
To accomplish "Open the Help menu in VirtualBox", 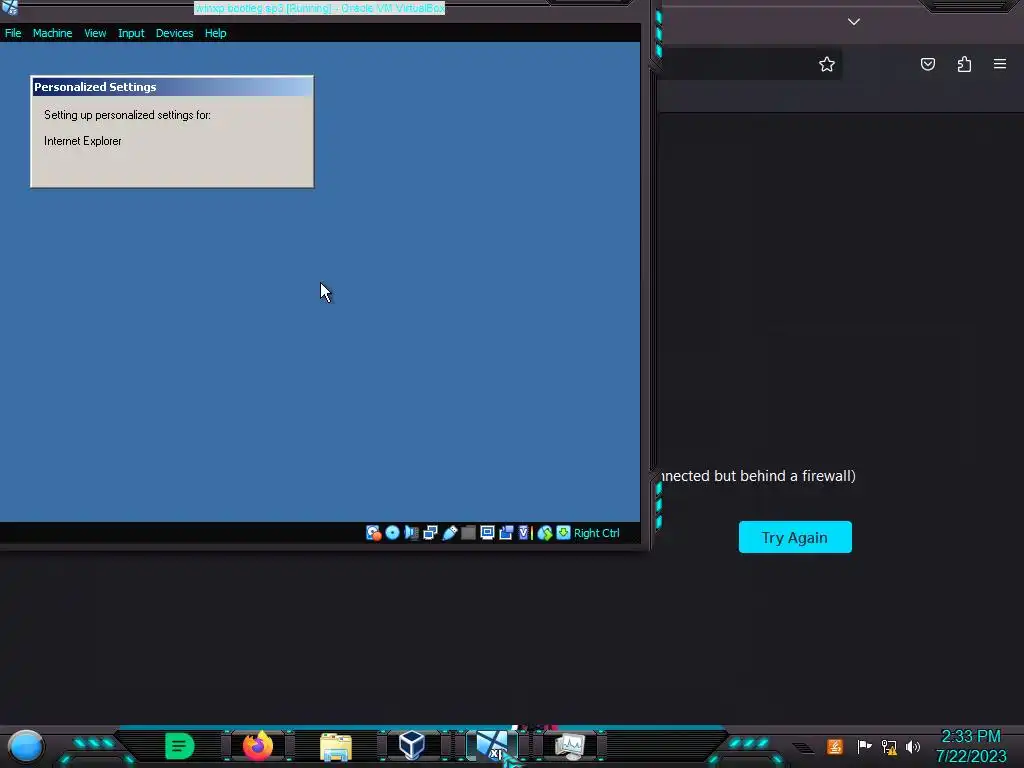I will [216, 33].
